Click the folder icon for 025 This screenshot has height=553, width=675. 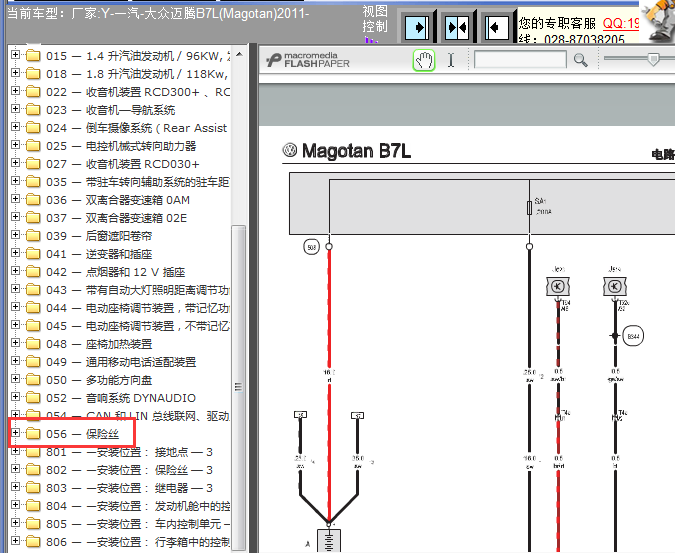tap(33, 146)
